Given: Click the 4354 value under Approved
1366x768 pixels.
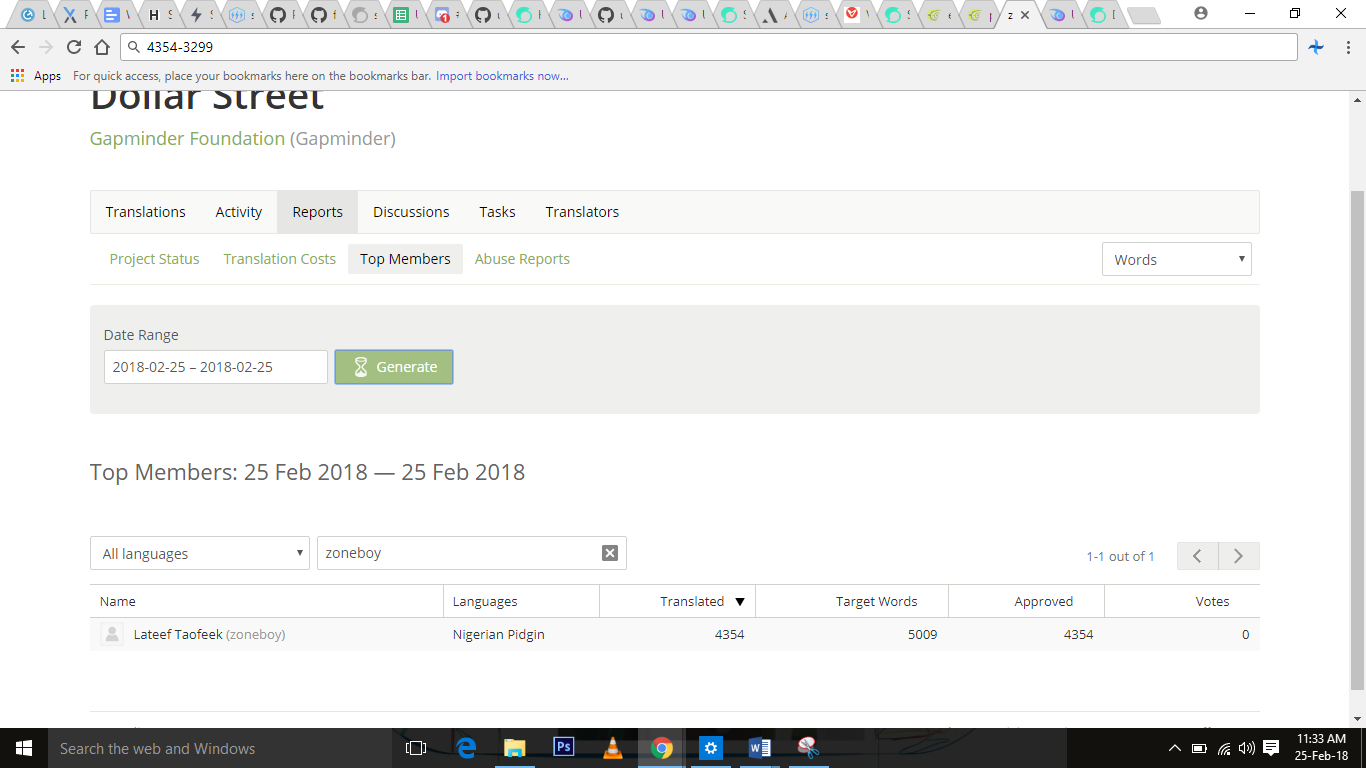Looking at the screenshot, I should pyautogui.click(x=1078, y=634).
